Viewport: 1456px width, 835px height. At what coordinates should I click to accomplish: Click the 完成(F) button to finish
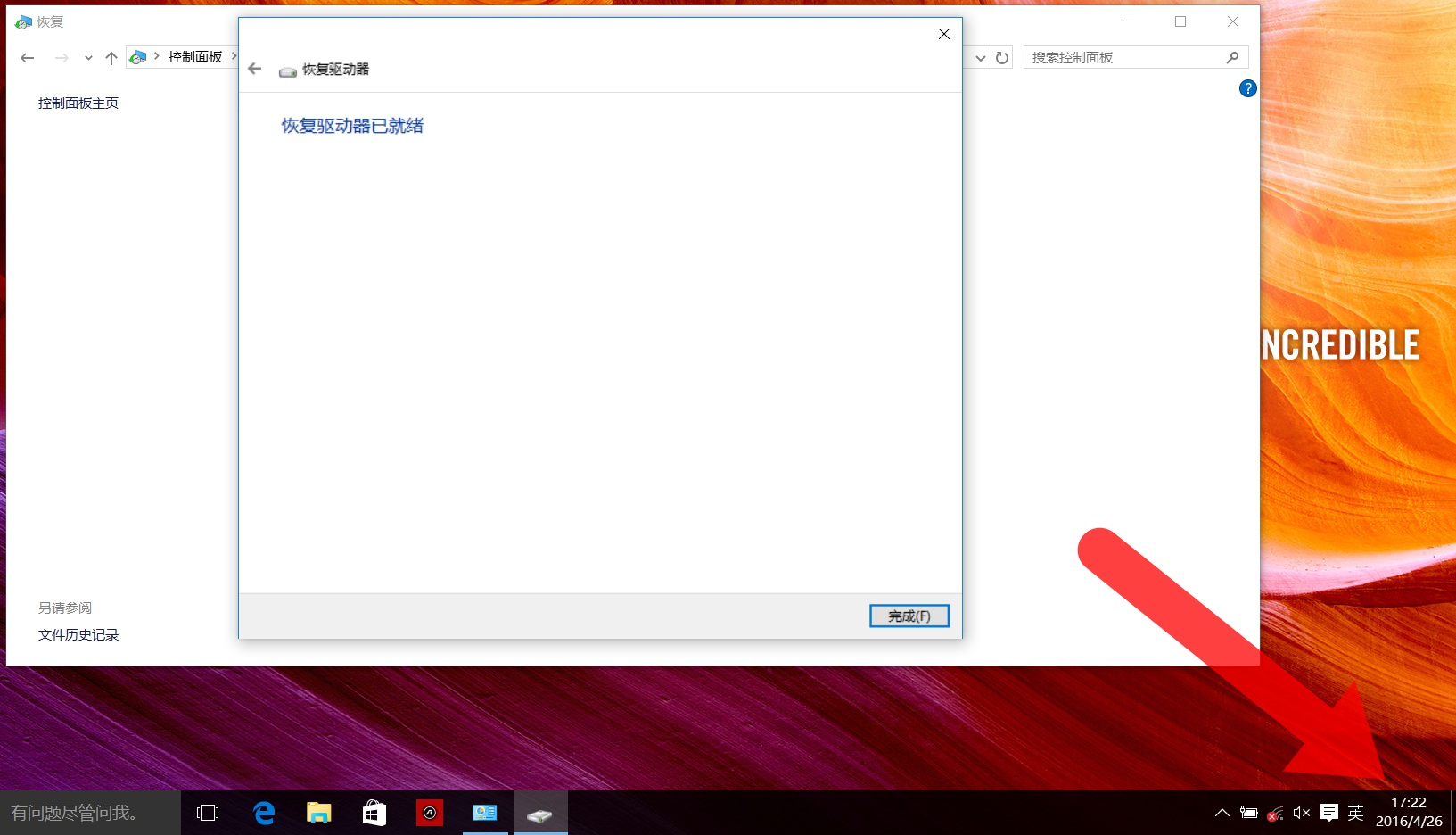(909, 616)
